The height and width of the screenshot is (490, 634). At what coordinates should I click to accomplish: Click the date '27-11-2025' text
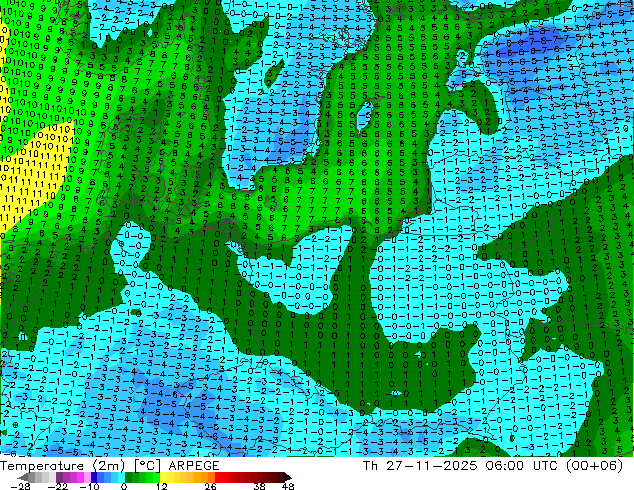(x=431, y=466)
